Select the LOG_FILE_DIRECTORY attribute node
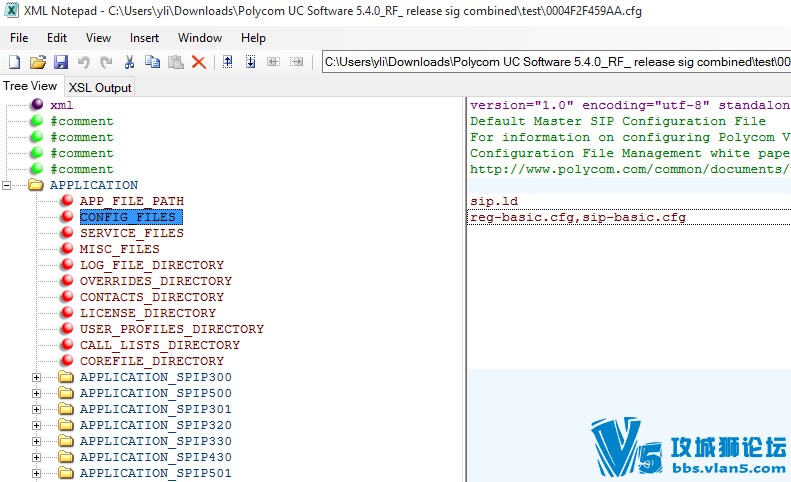The height and width of the screenshot is (482, 791). [x=152, y=265]
